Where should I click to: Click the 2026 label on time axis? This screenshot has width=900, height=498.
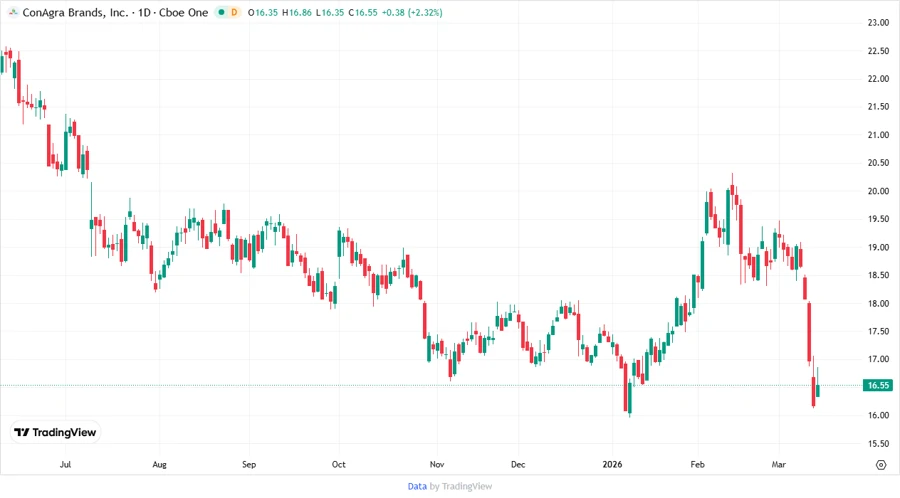coord(612,465)
